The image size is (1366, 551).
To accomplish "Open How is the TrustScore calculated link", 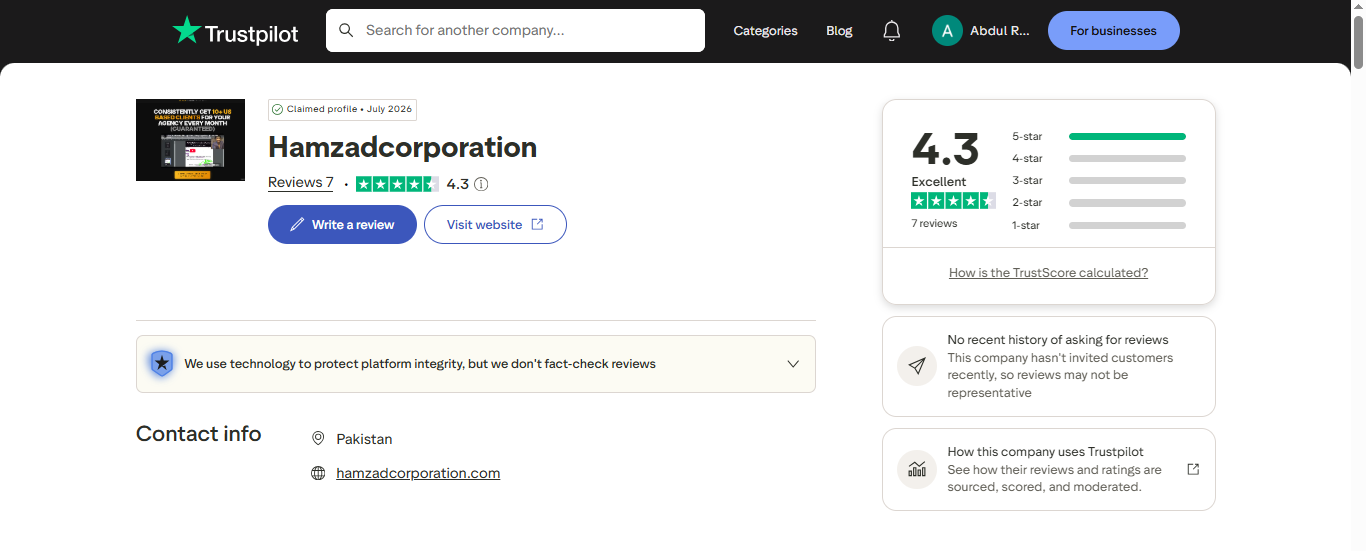I will pos(1048,273).
